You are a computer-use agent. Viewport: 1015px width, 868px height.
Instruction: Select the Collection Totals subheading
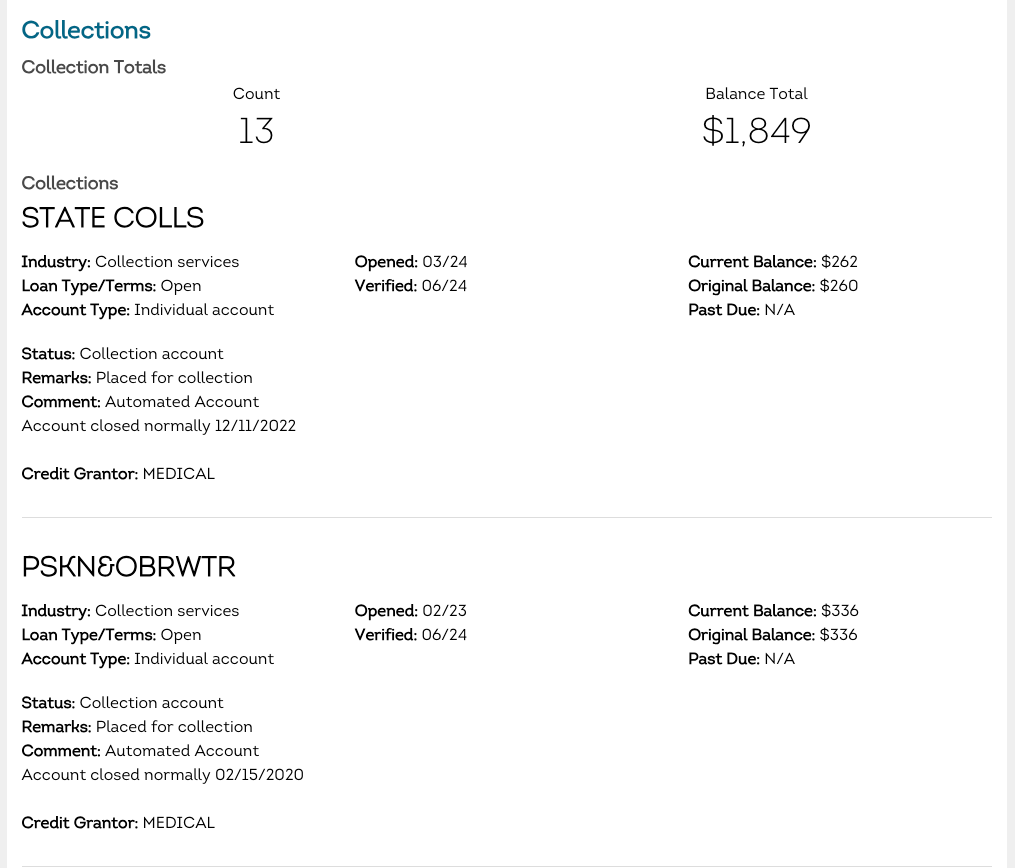(x=94, y=67)
